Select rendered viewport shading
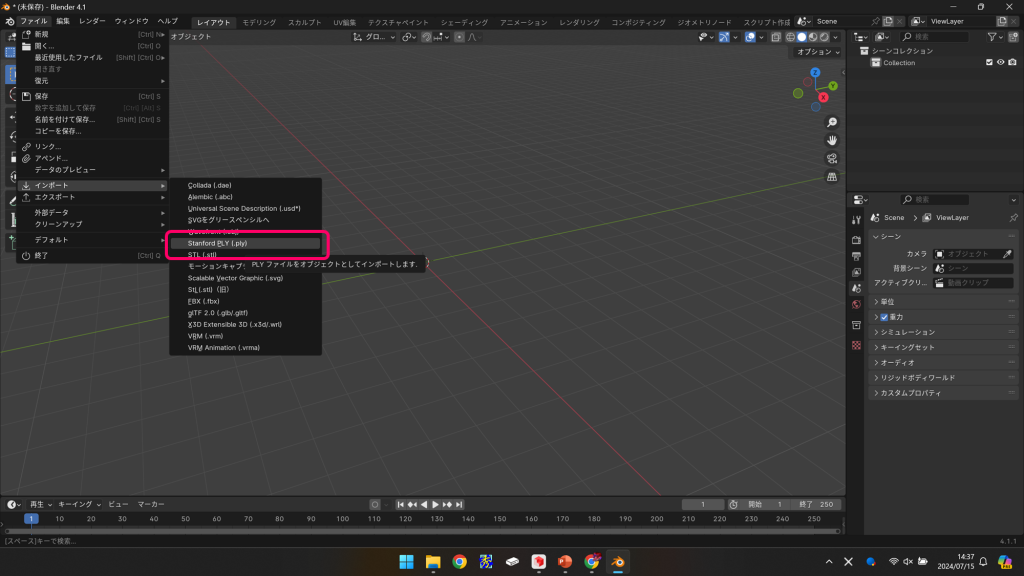Image resolution: width=1024 pixels, height=576 pixels. (x=824, y=37)
